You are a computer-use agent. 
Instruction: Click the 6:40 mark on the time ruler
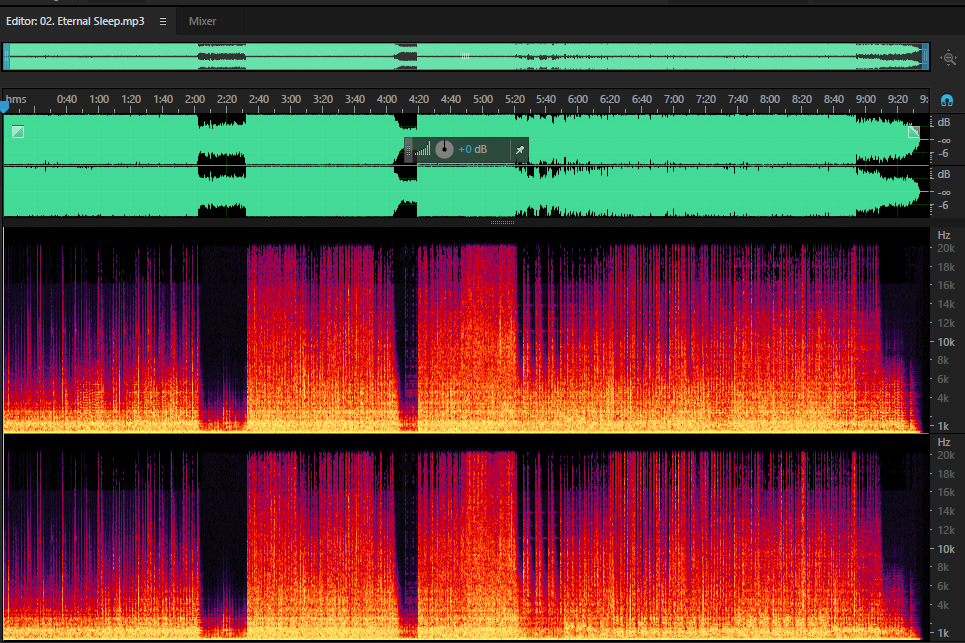[x=641, y=99]
